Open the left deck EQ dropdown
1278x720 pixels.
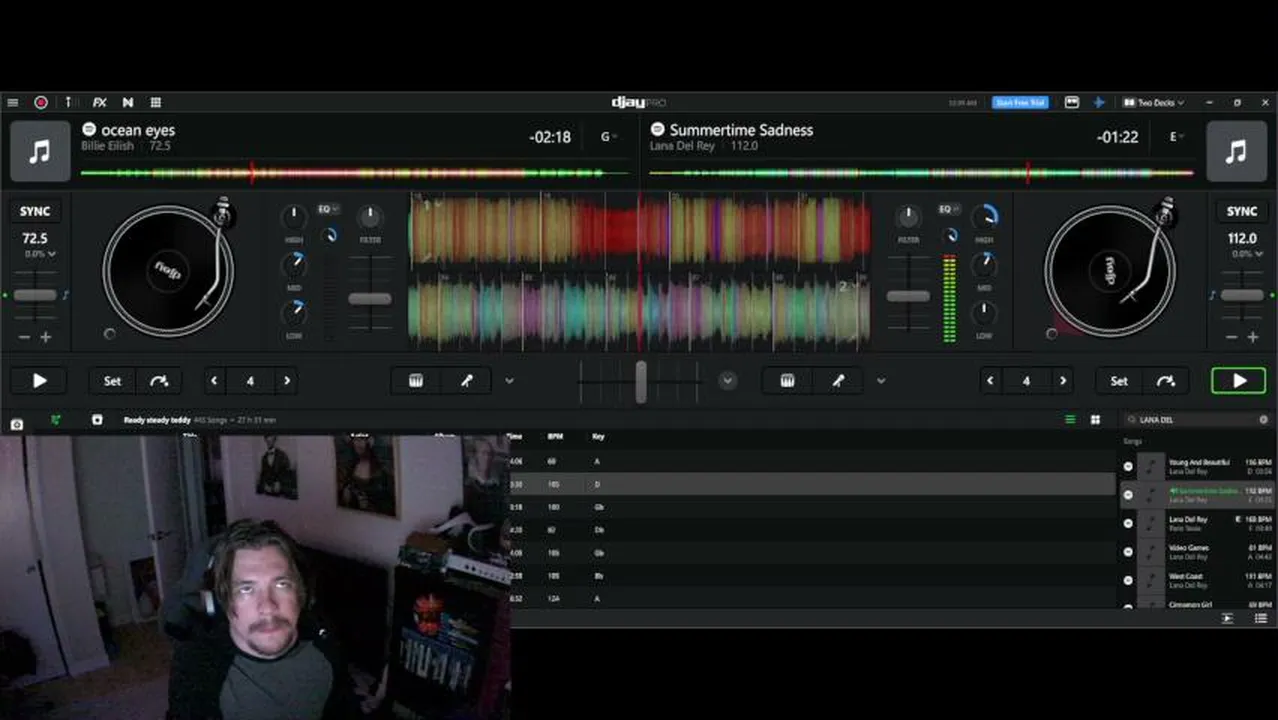pyautogui.click(x=328, y=209)
